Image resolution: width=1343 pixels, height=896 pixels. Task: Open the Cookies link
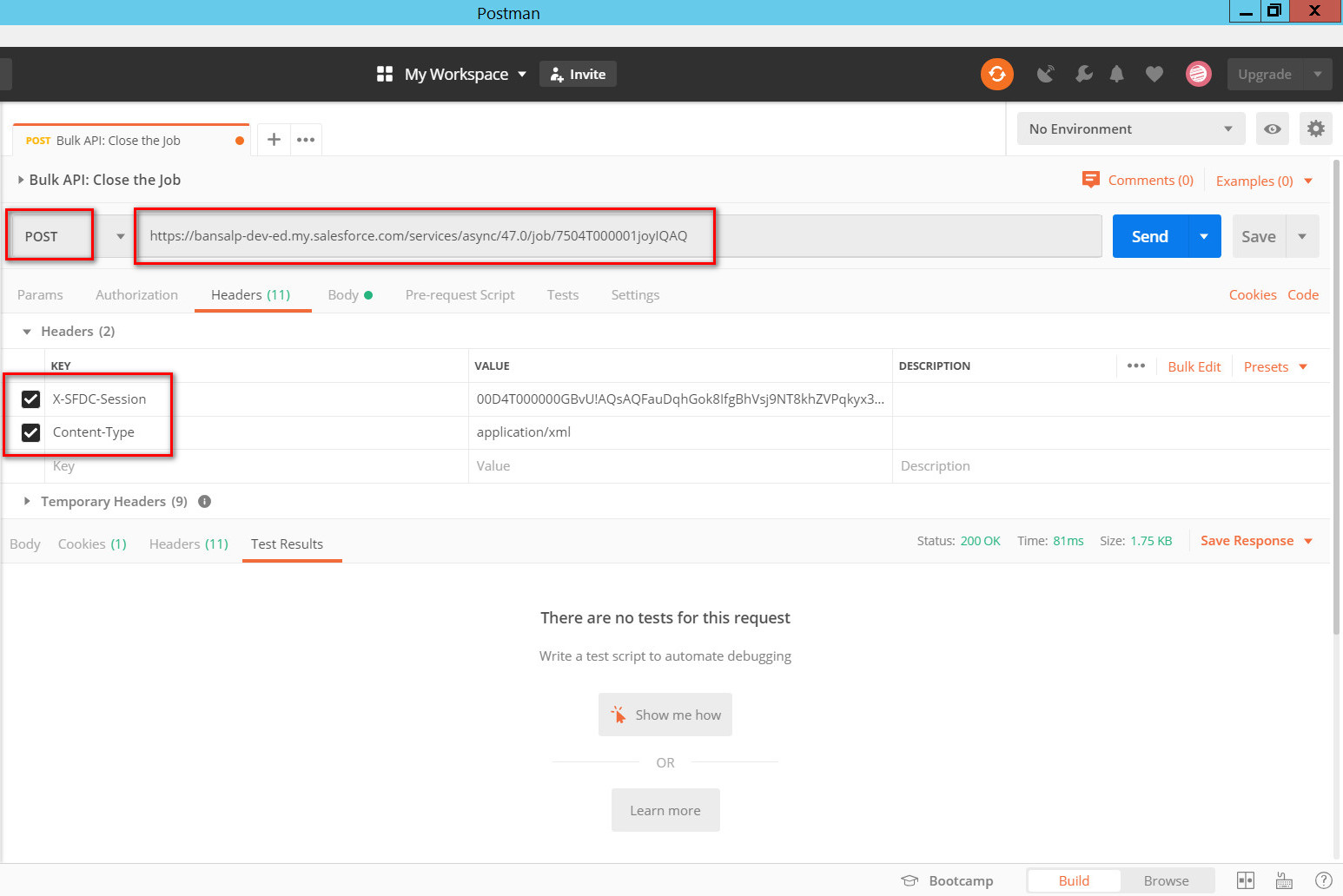[x=1253, y=294]
